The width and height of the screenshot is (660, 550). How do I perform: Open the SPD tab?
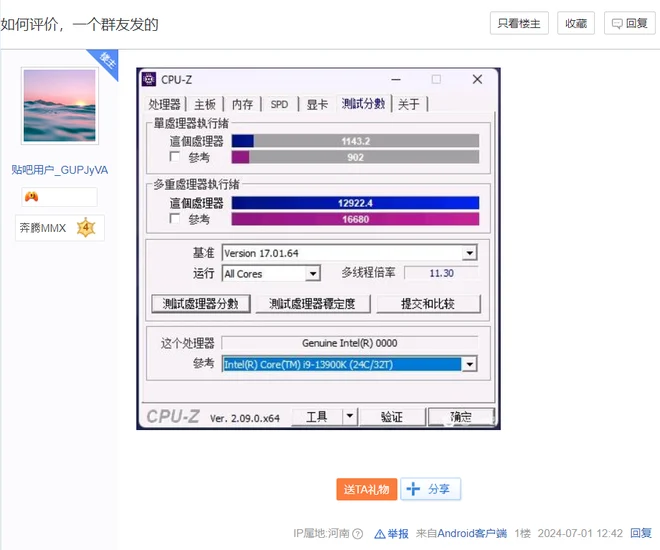pyautogui.click(x=279, y=104)
